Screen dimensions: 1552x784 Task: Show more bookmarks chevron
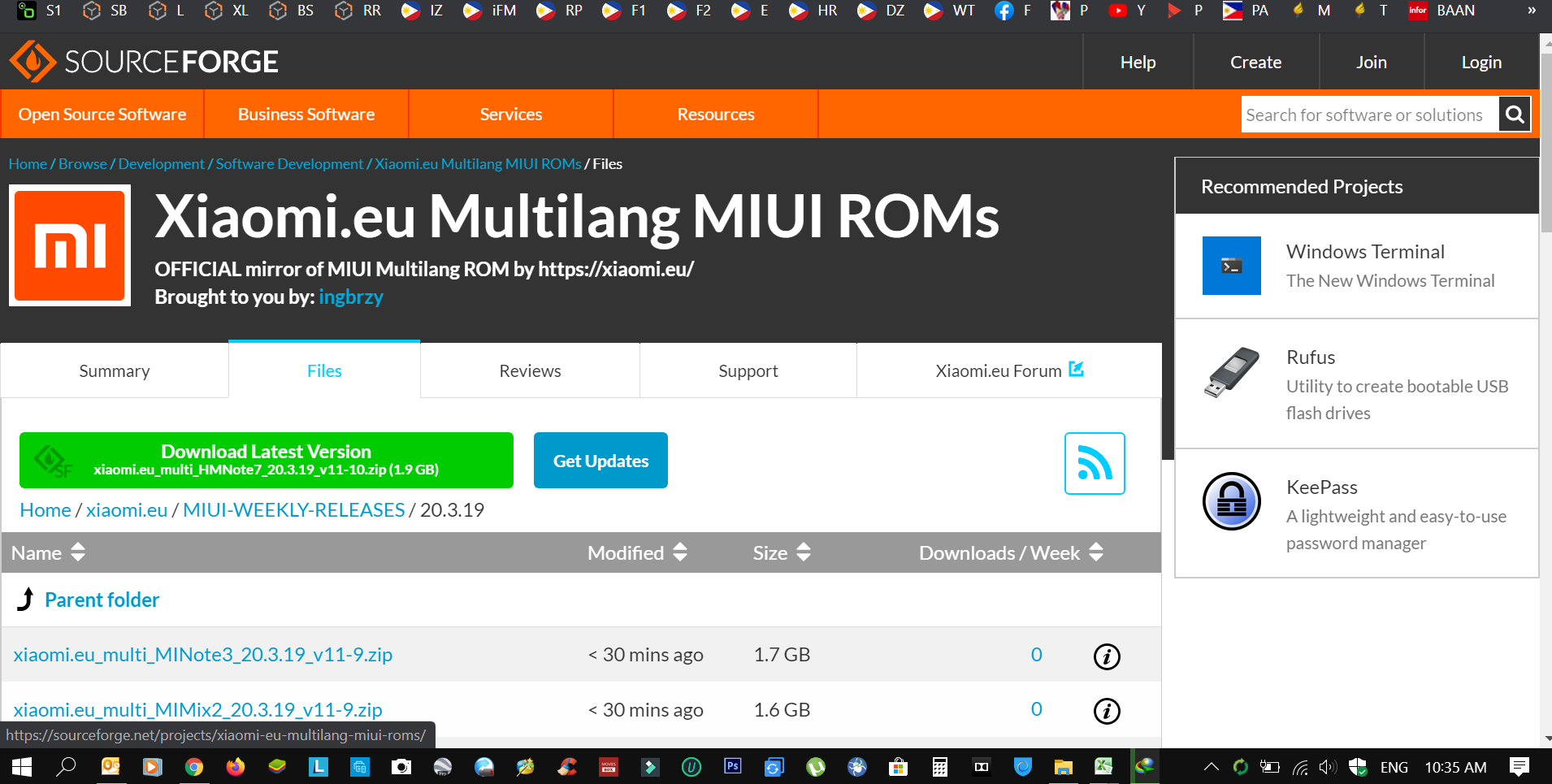tap(1532, 11)
